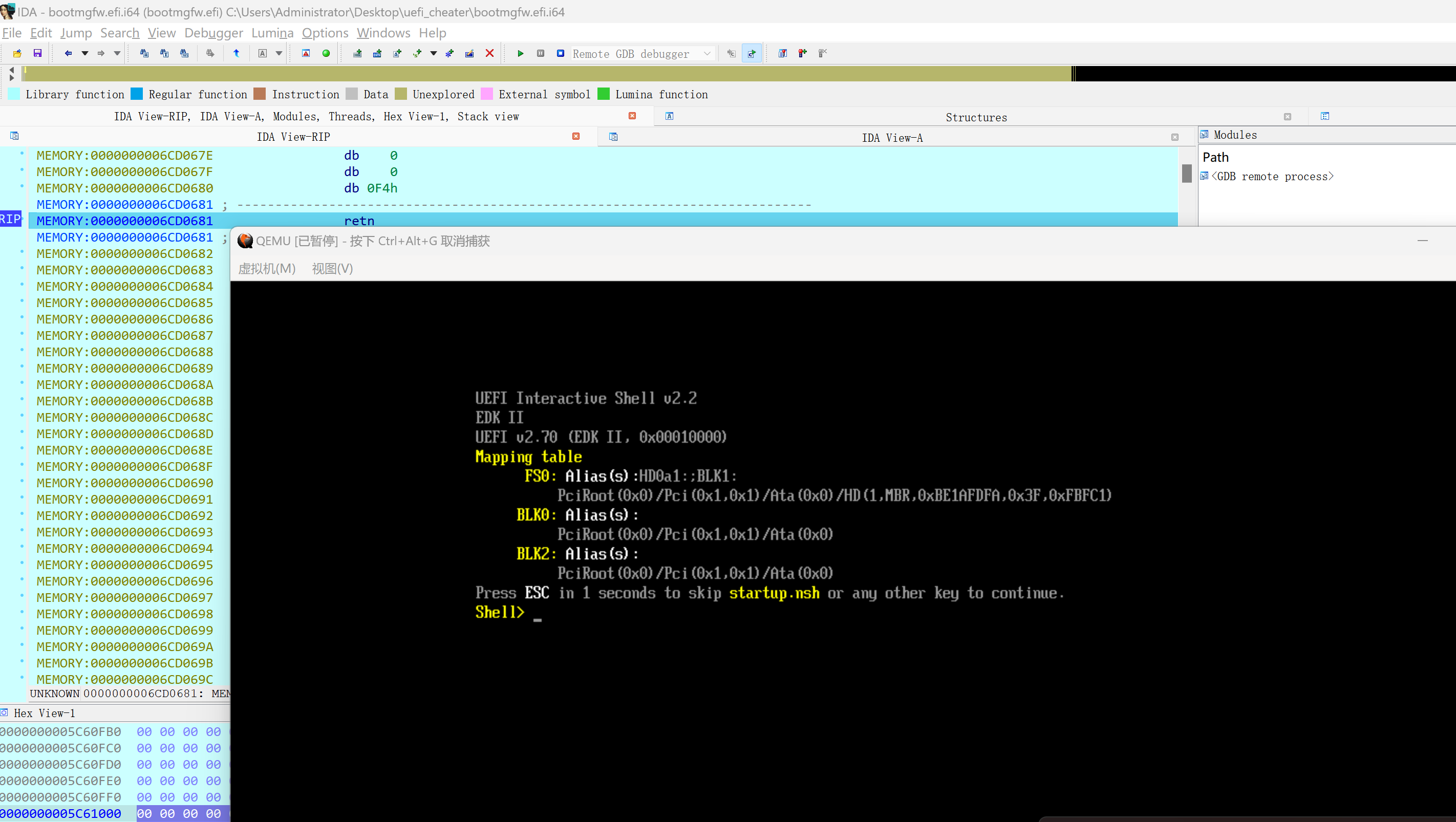The height and width of the screenshot is (822, 1456).
Task: Click the blue asterisk array icon
Action: pos(449,53)
